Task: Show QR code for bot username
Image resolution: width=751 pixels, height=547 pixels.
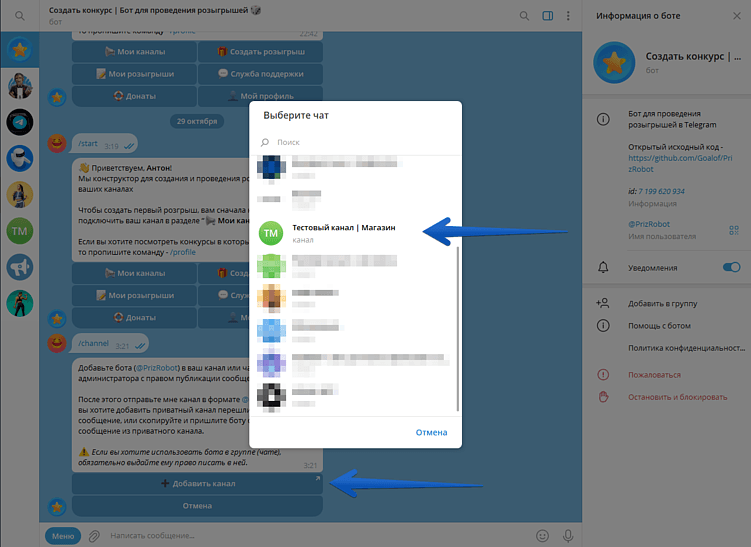Action: coord(734,230)
